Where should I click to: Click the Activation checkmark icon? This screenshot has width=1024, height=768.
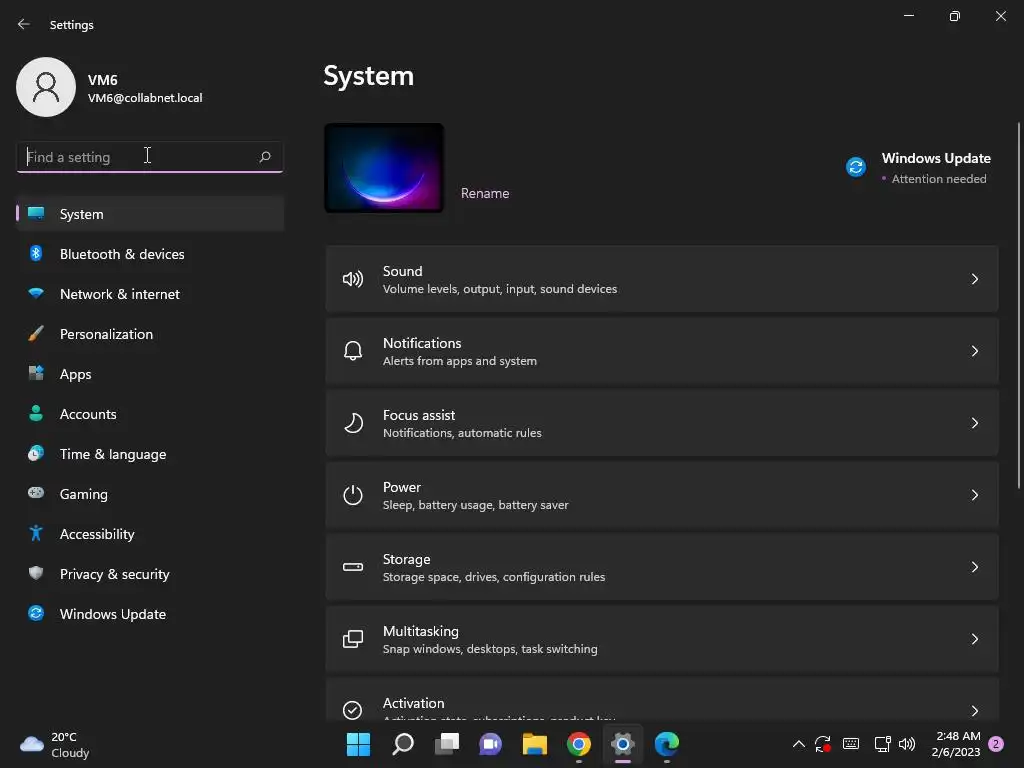(x=353, y=710)
